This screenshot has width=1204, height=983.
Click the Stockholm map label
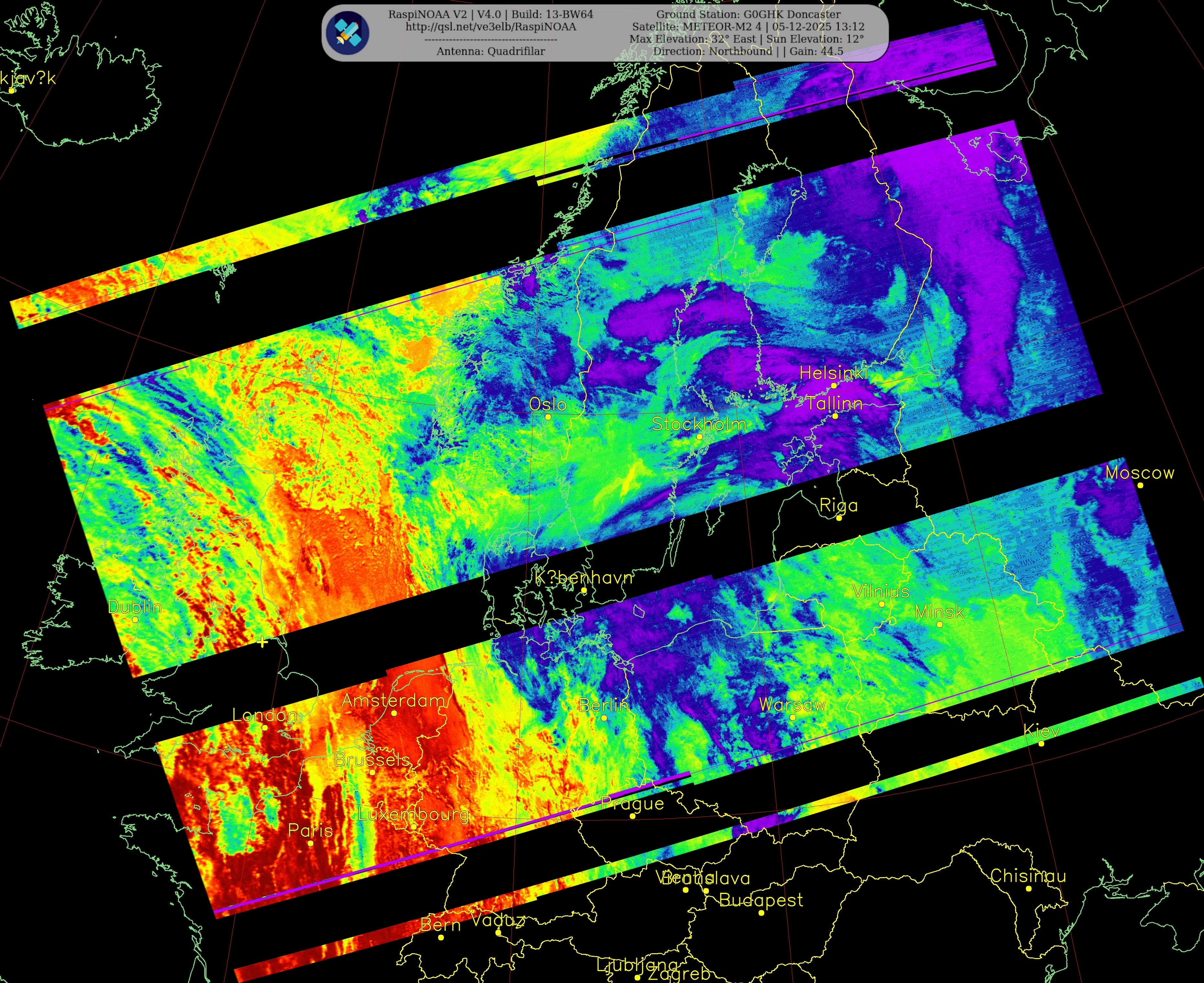(x=698, y=424)
